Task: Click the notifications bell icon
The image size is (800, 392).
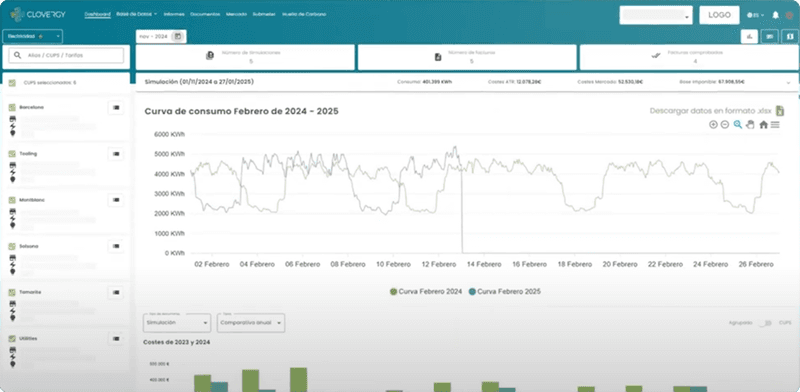Action: 776,15
